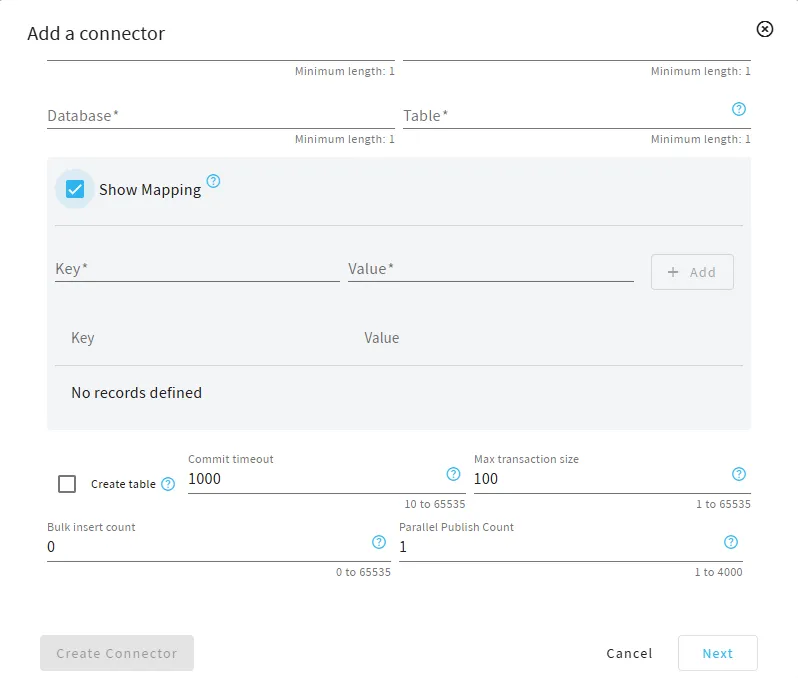This screenshot has height=678, width=798.
Task: Open help icon for Parallel Publish Count
Action: 730,542
